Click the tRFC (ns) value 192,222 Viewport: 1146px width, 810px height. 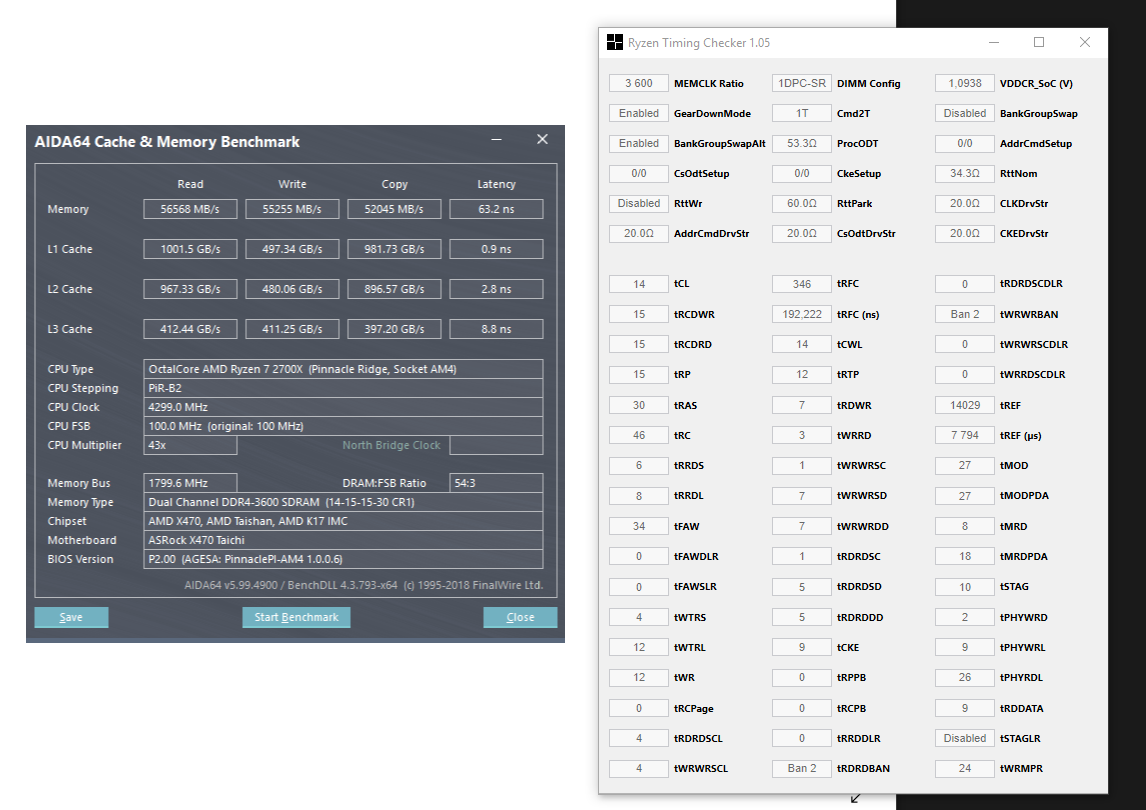802,314
